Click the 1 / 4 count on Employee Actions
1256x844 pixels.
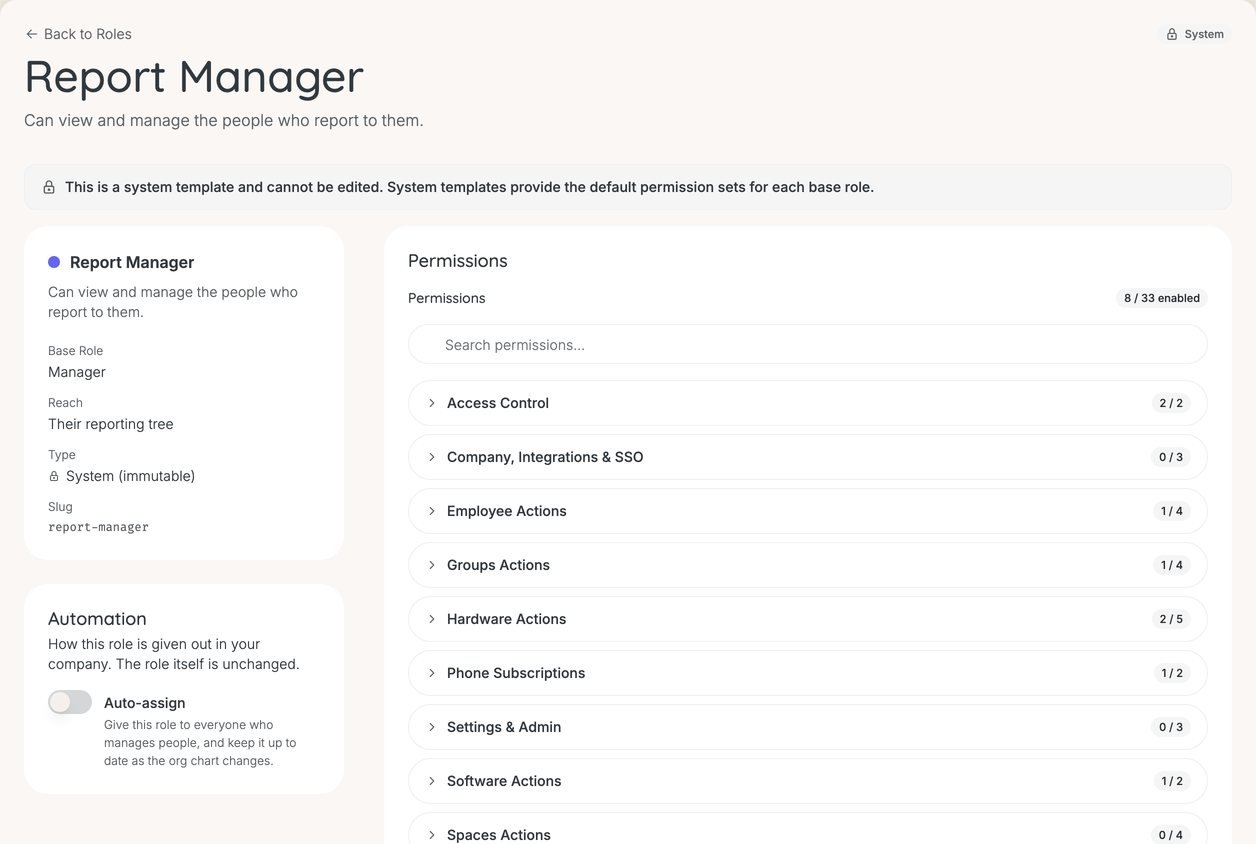tap(1171, 511)
